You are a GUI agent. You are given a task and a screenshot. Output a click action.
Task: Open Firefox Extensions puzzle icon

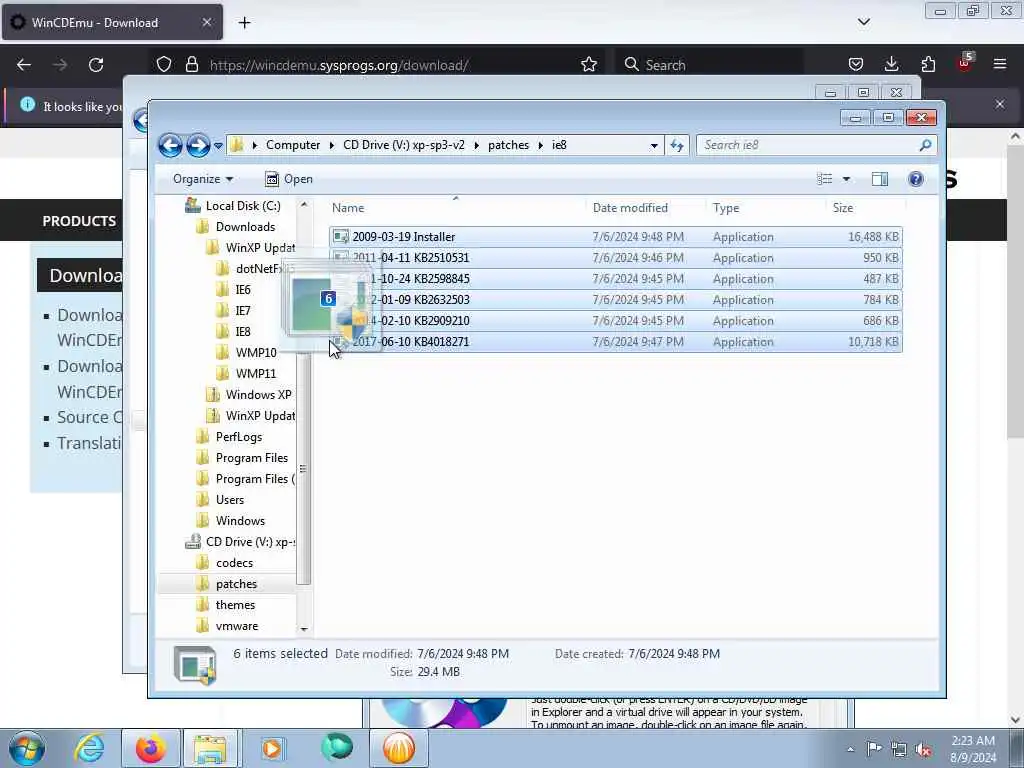(928, 64)
